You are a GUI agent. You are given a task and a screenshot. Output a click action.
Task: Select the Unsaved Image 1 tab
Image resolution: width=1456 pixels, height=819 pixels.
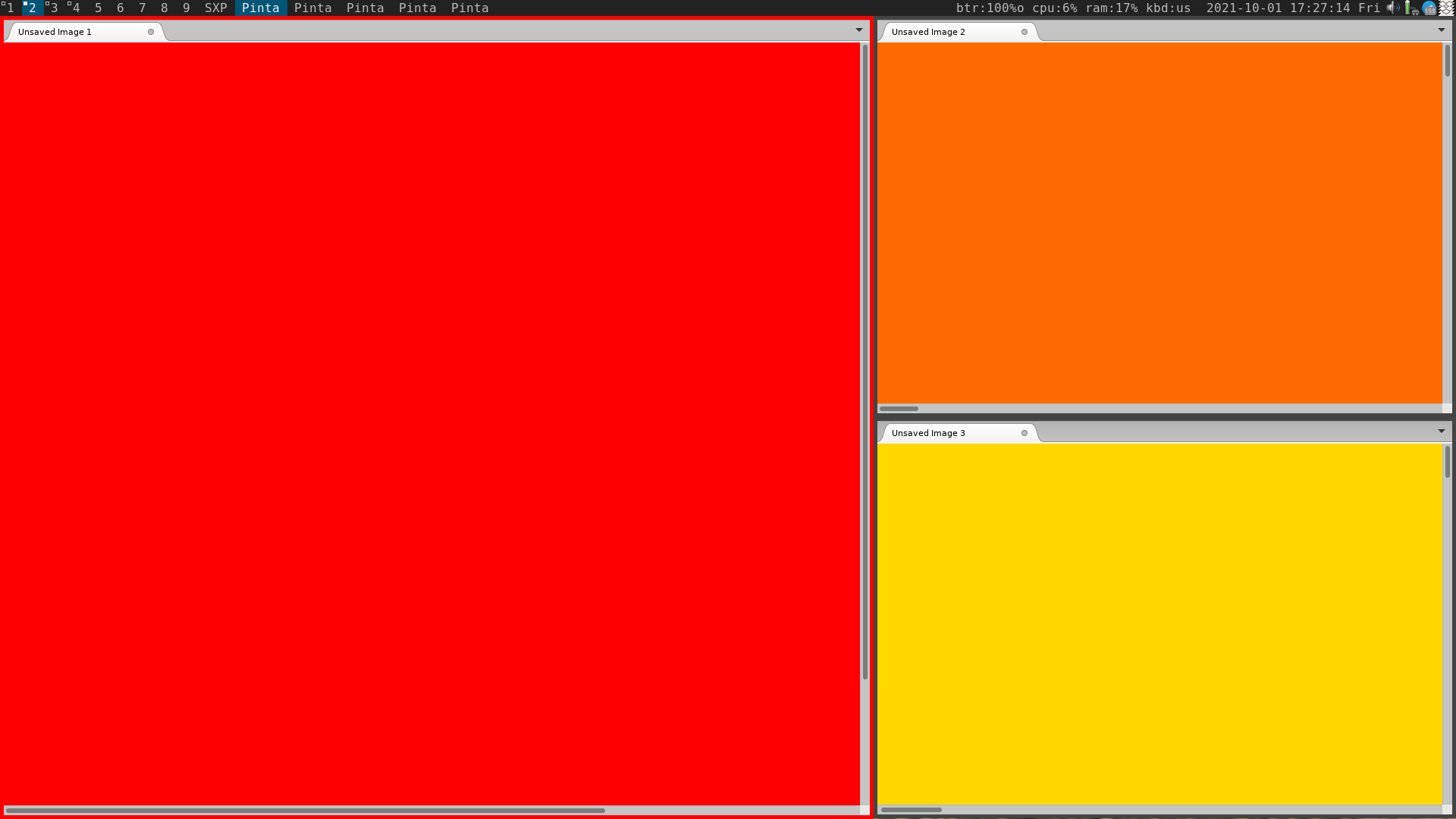point(55,32)
